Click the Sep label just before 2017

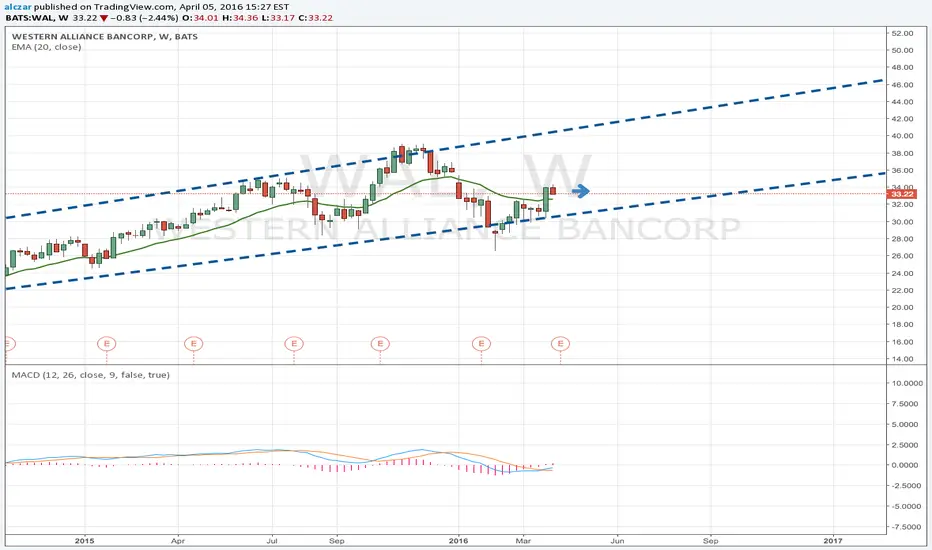(x=711, y=541)
